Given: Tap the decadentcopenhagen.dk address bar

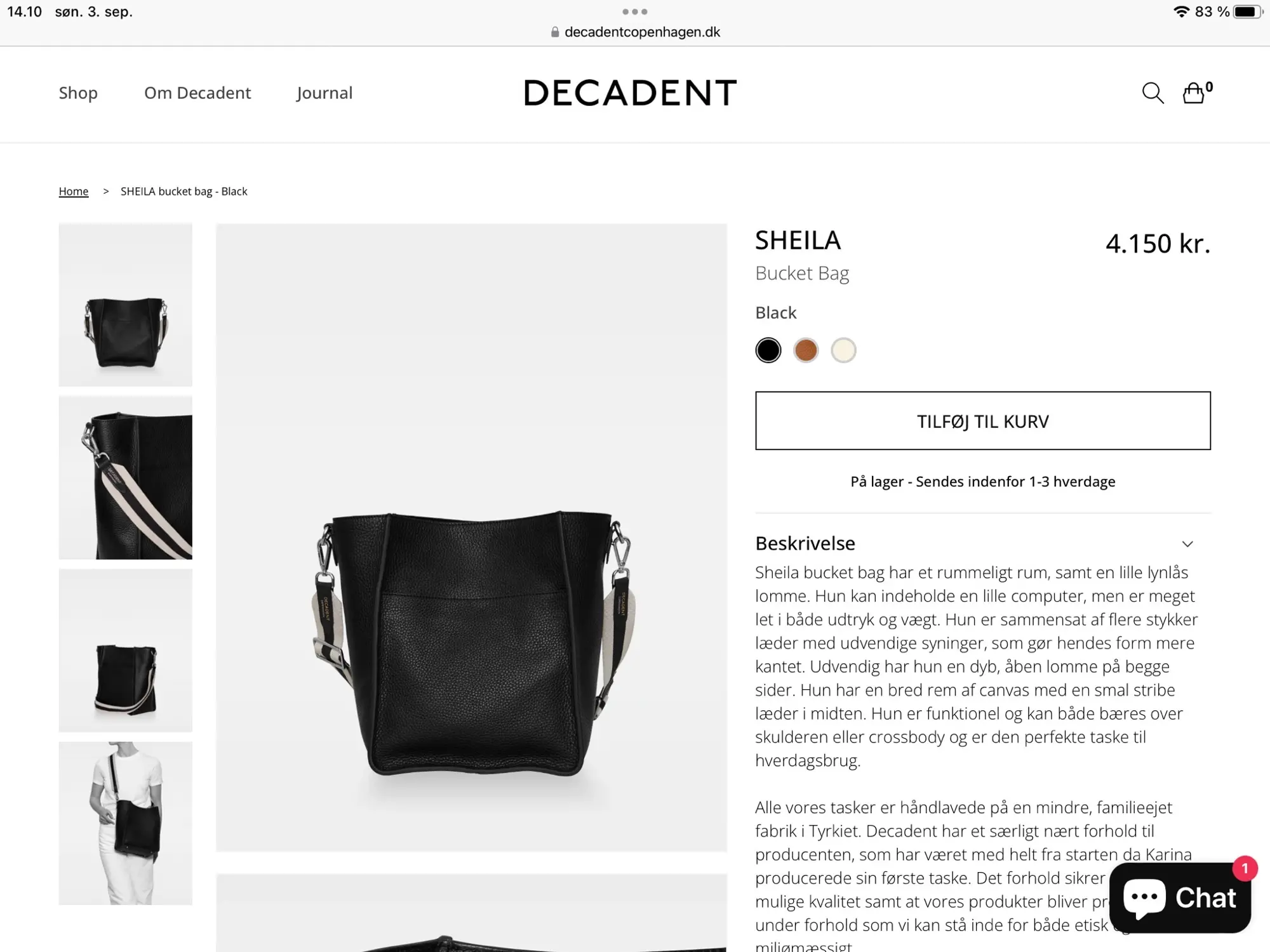Looking at the screenshot, I should pyautogui.click(x=635, y=32).
